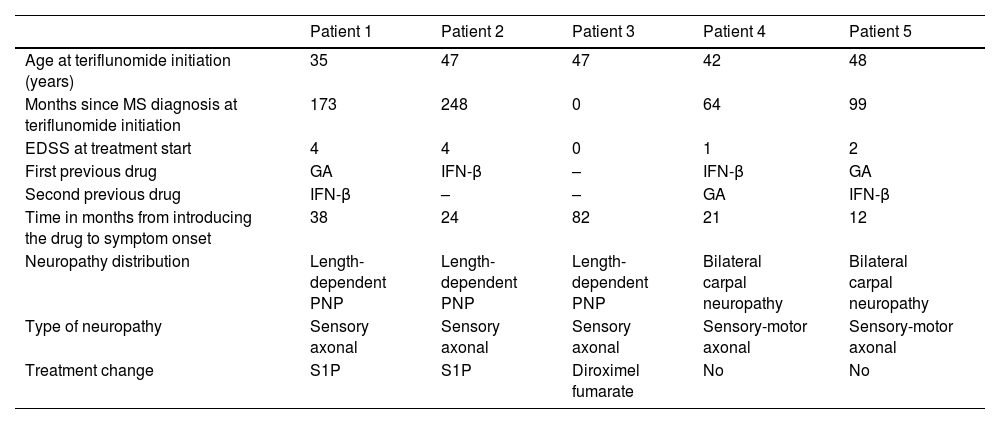Select the value 99 for Patient 5
The height and width of the screenshot is (424, 1000).
click(x=858, y=104)
